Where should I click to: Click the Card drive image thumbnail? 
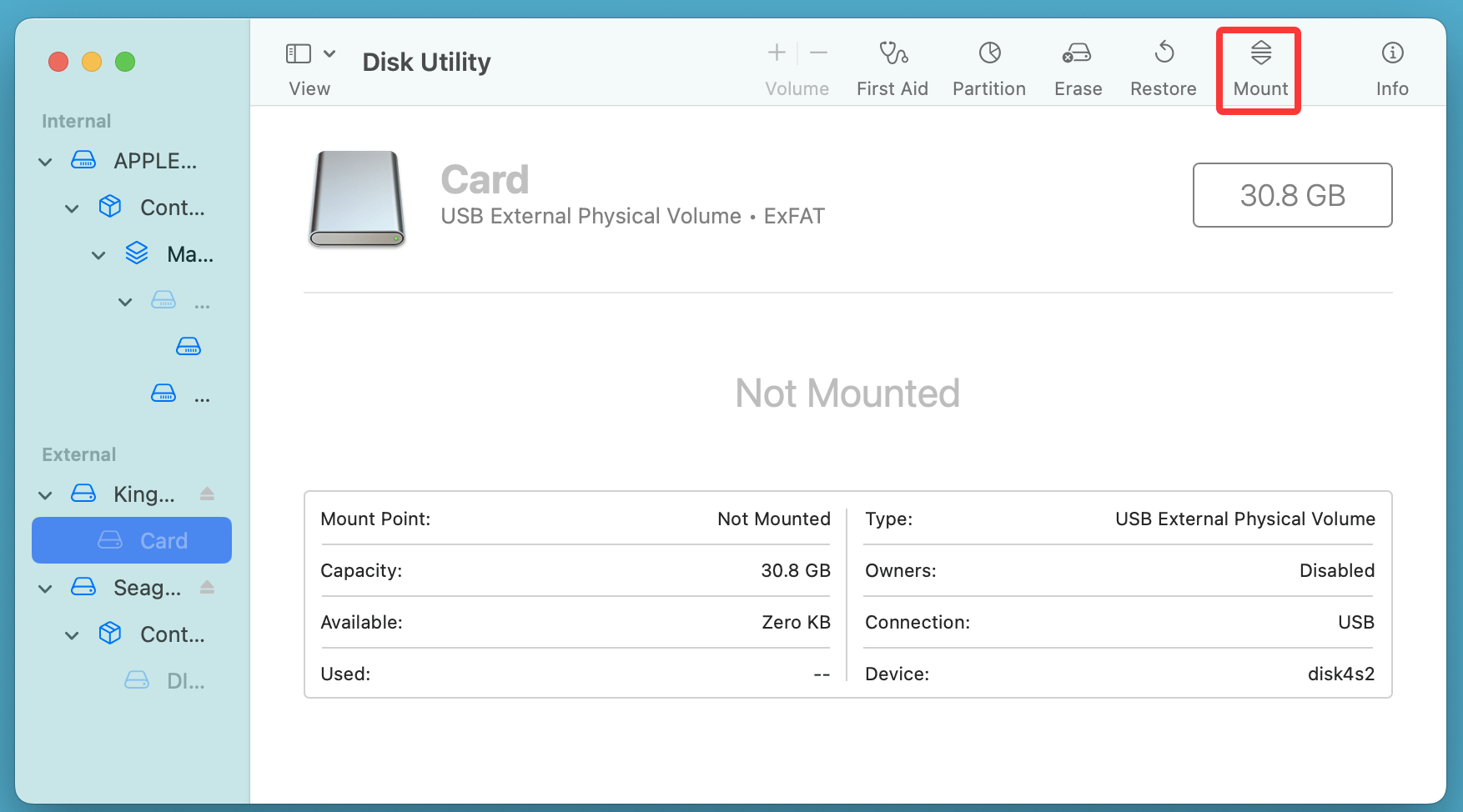click(x=357, y=198)
